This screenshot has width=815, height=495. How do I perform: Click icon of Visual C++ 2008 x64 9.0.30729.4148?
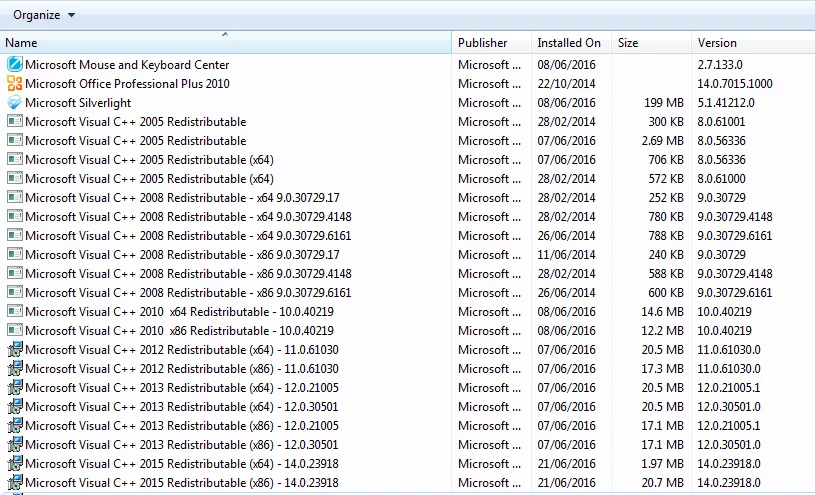15,216
